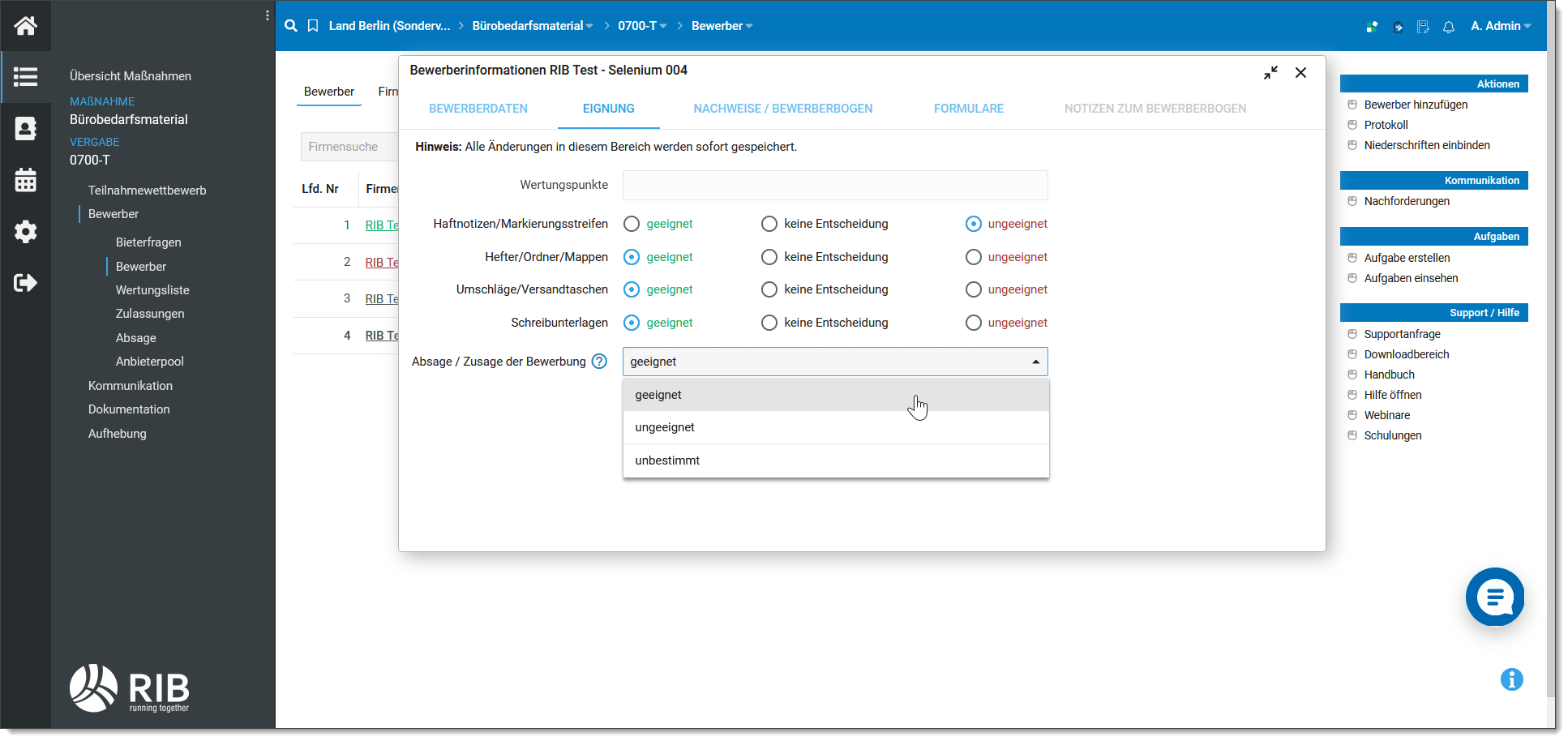Open Bieterfragen in the sidebar
This screenshot has height=741, width=1568.
click(148, 242)
